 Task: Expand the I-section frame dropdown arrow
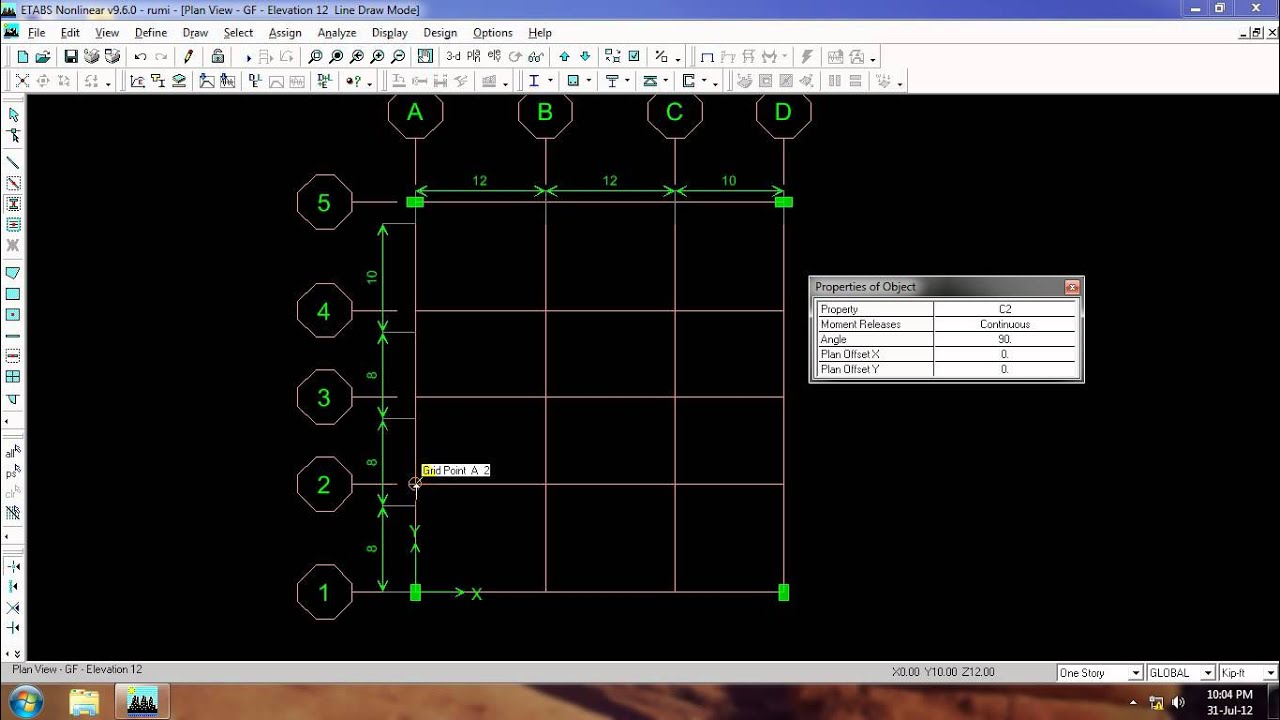[x=550, y=82]
